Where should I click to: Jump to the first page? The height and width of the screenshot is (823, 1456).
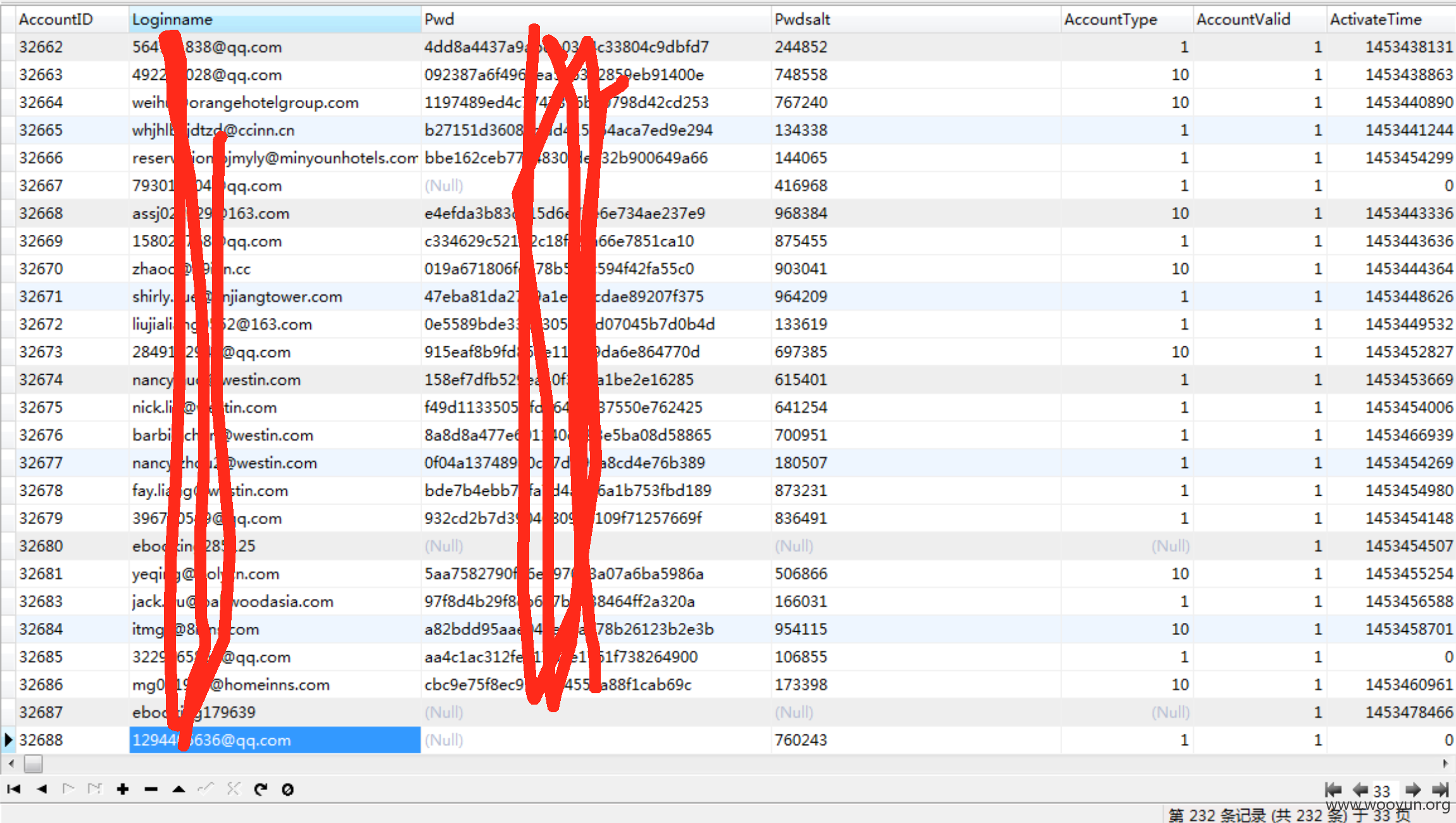coord(1333,789)
